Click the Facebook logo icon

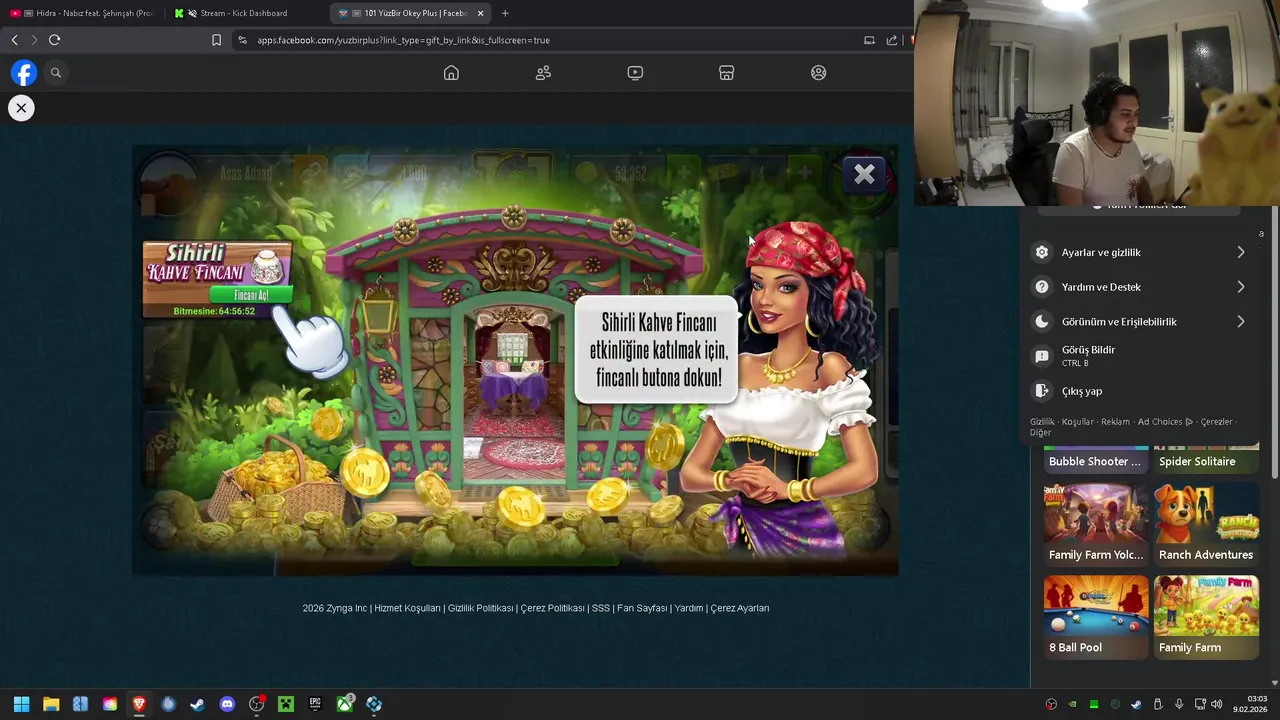click(24, 73)
